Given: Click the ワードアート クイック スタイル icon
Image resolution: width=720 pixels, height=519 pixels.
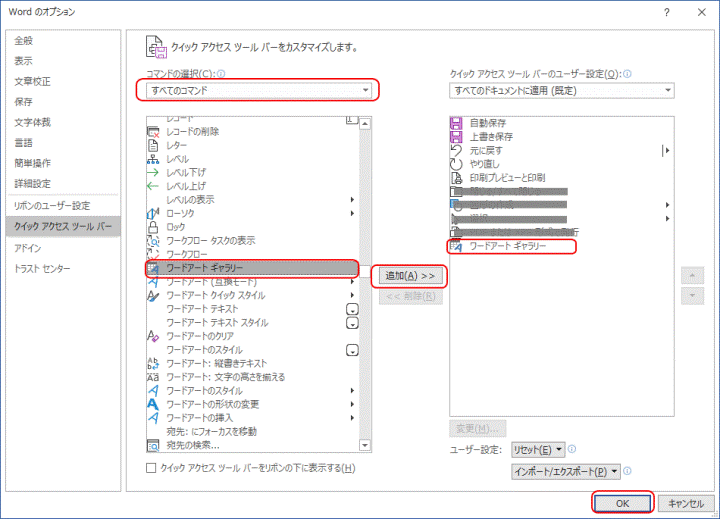Looking at the screenshot, I should coord(153,295).
